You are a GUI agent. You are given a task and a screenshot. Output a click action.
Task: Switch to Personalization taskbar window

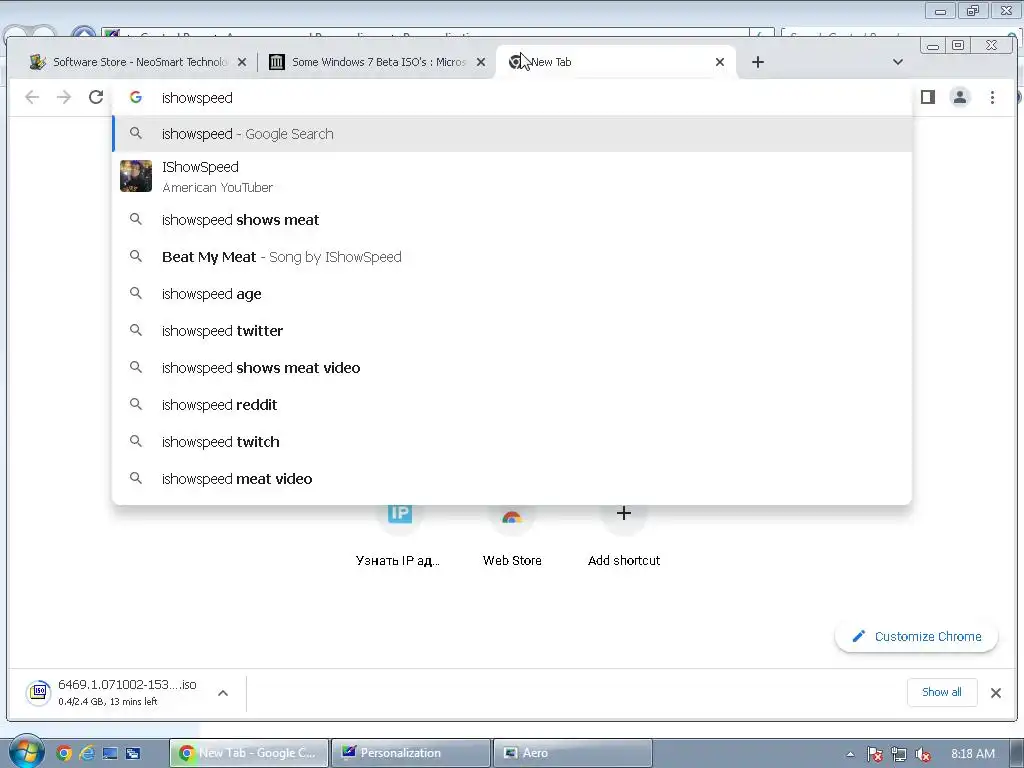point(411,753)
